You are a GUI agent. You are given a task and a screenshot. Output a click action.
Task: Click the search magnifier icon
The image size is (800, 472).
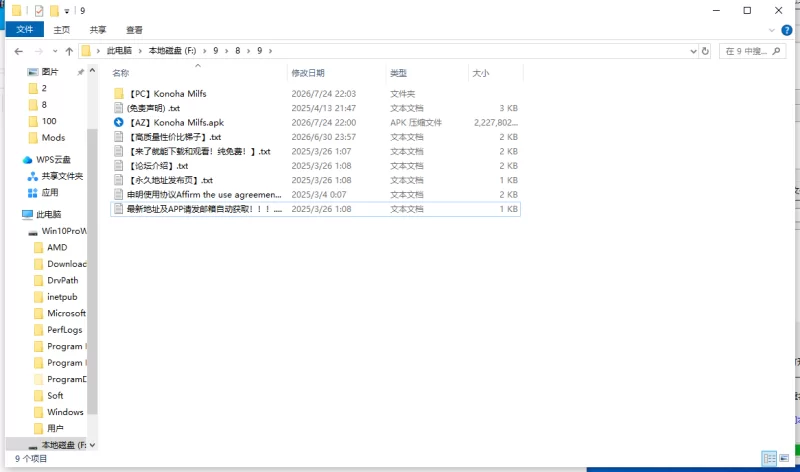click(x=777, y=51)
